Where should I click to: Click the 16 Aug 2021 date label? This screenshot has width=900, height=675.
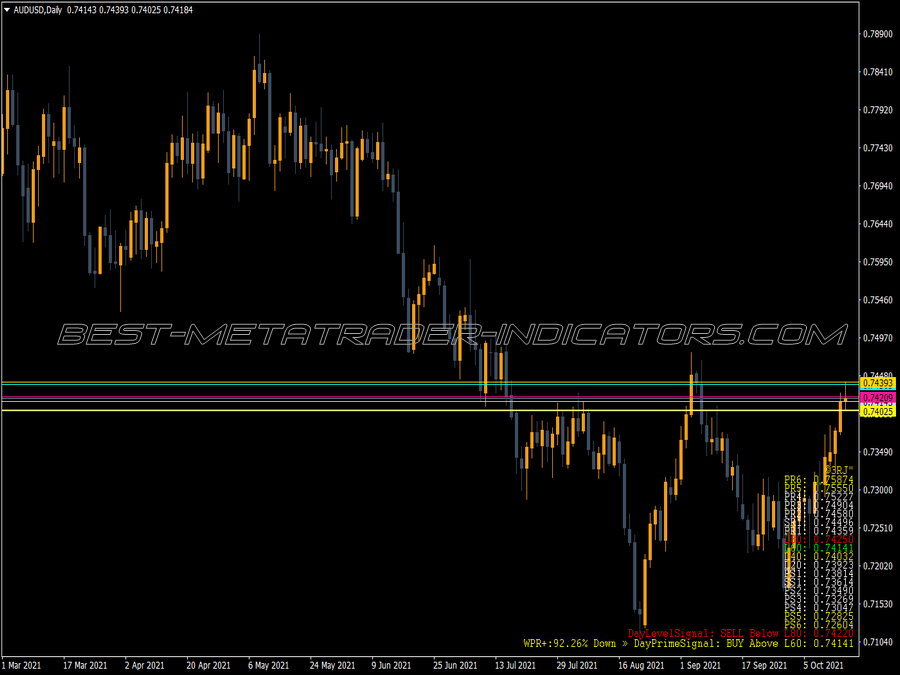click(x=641, y=665)
